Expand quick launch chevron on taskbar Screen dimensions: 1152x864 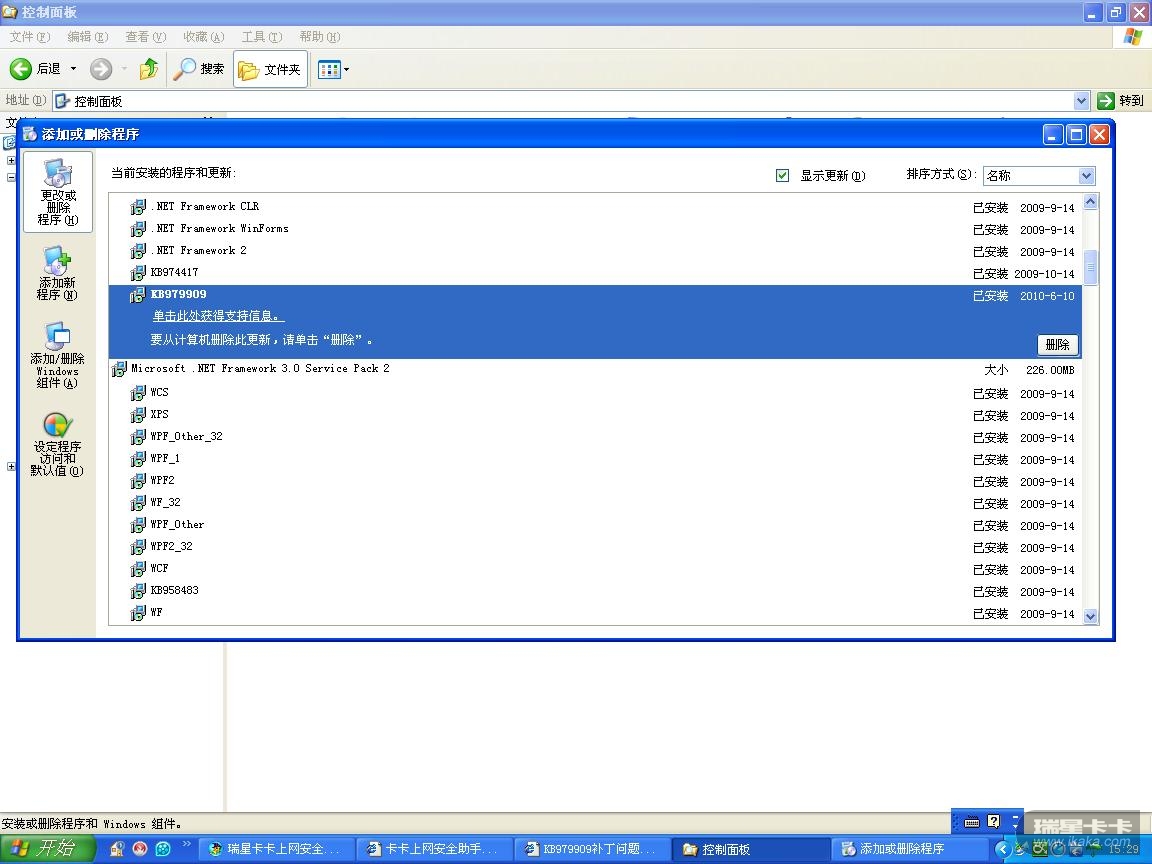coord(187,844)
